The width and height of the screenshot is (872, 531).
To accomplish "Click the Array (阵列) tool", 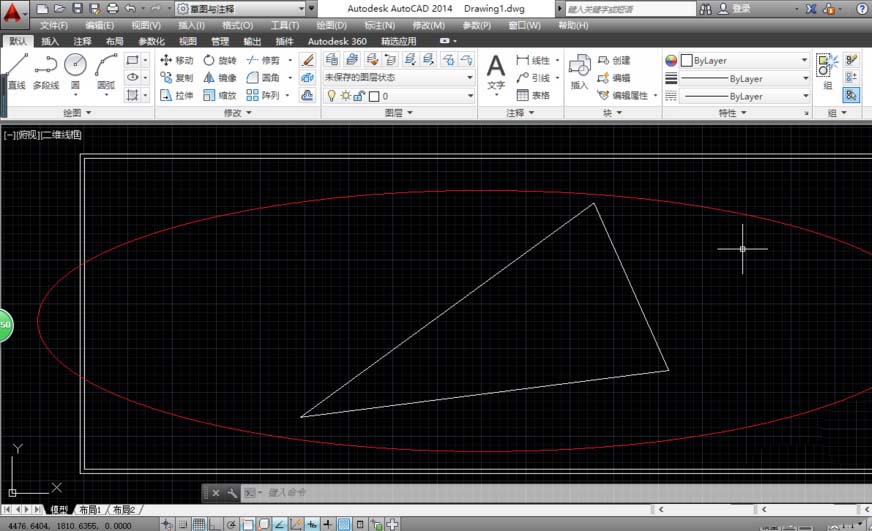I will [263, 96].
